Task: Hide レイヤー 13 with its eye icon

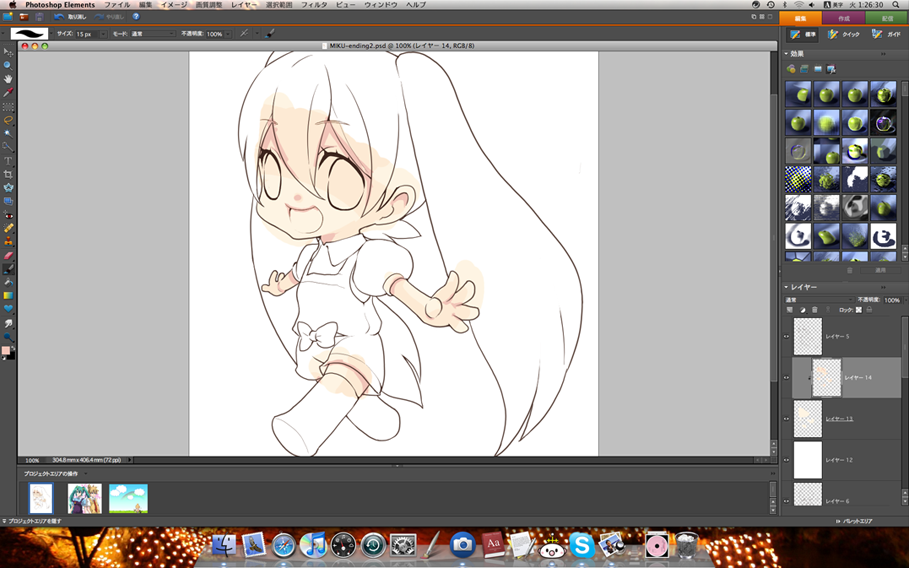Action: 787,418
